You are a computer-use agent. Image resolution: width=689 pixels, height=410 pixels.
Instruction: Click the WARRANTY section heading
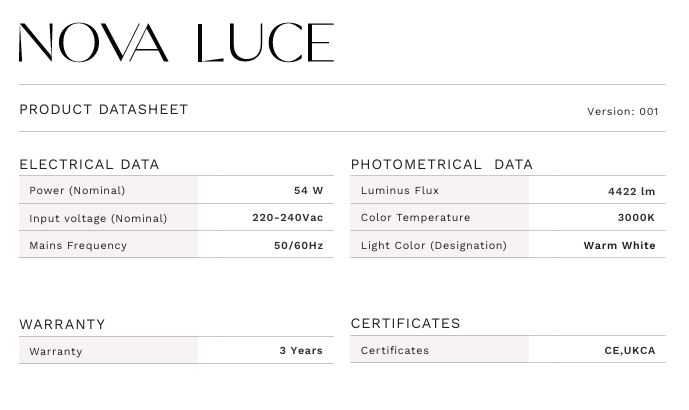62,324
